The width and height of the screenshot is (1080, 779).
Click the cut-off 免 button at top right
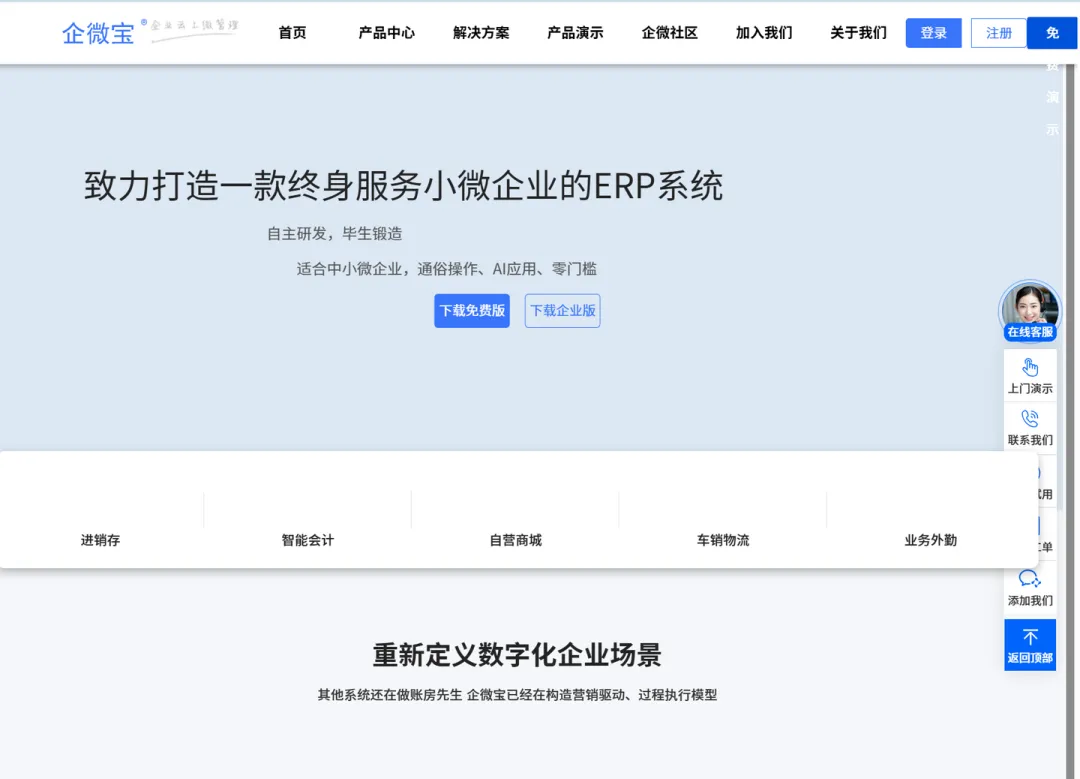tap(1052, 33)
